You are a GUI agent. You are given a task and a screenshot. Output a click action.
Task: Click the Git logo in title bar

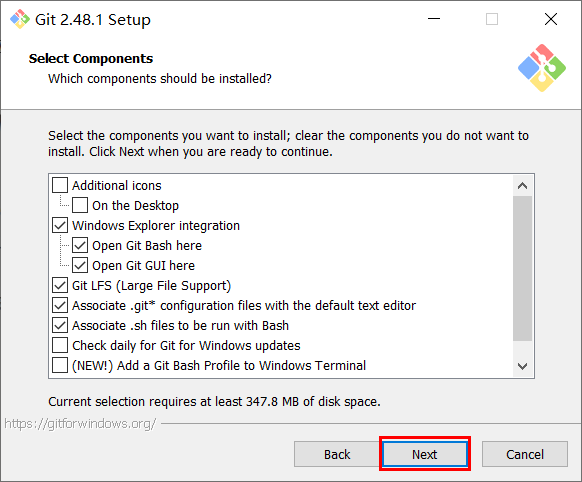(x=20, y=19)
